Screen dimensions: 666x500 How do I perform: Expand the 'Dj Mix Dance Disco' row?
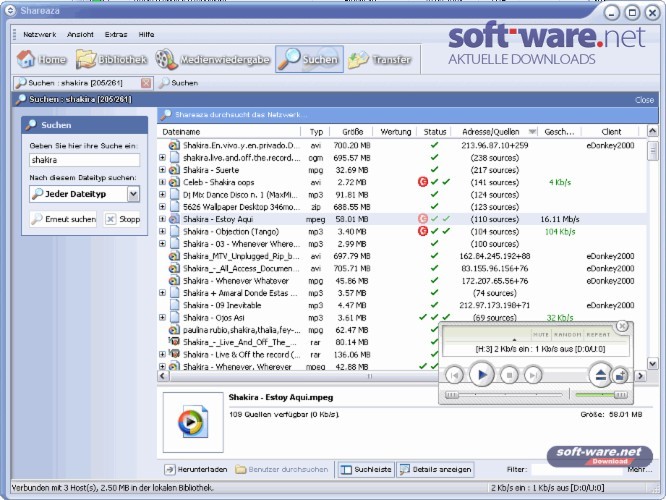(x=162, y=195)
